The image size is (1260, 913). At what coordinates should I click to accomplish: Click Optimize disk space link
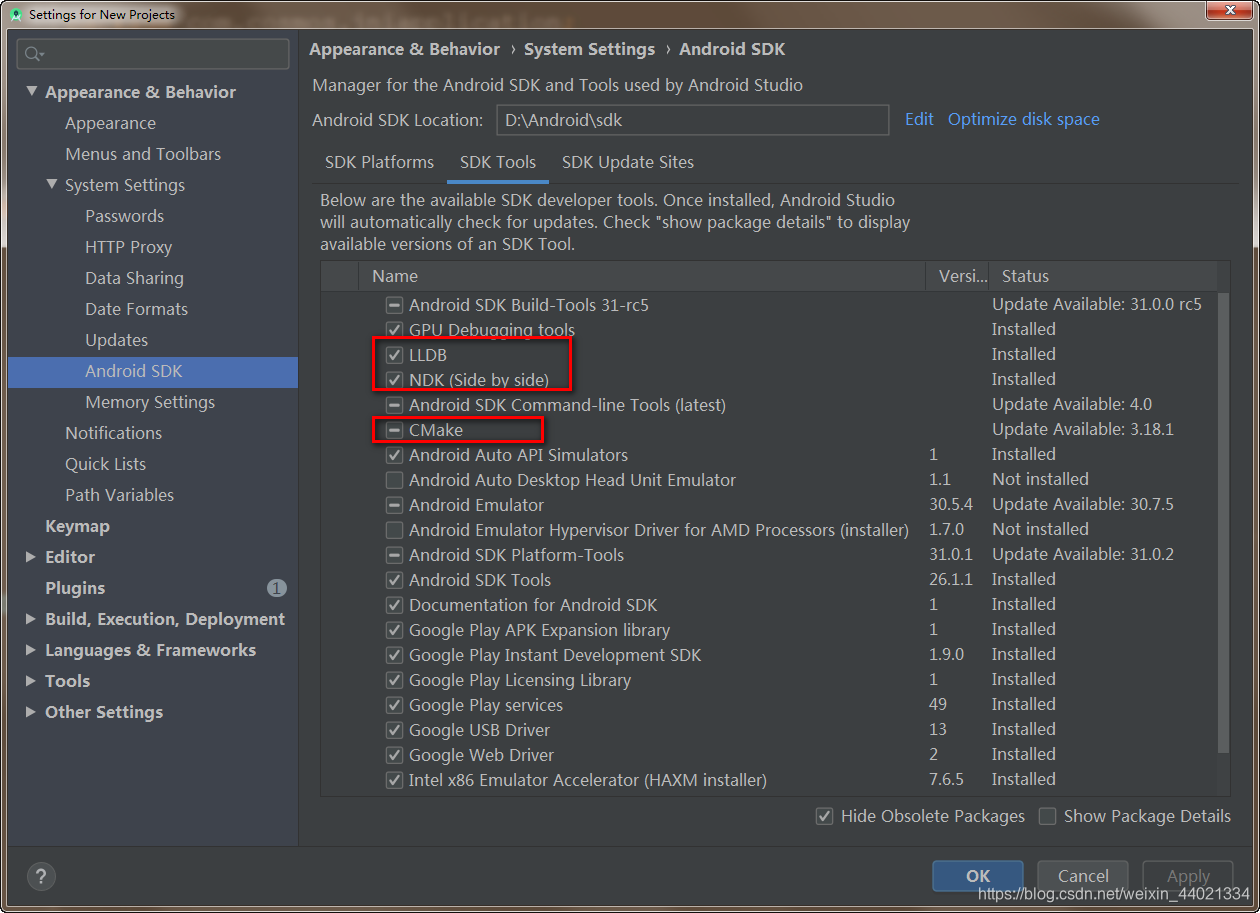point(1024,119)
